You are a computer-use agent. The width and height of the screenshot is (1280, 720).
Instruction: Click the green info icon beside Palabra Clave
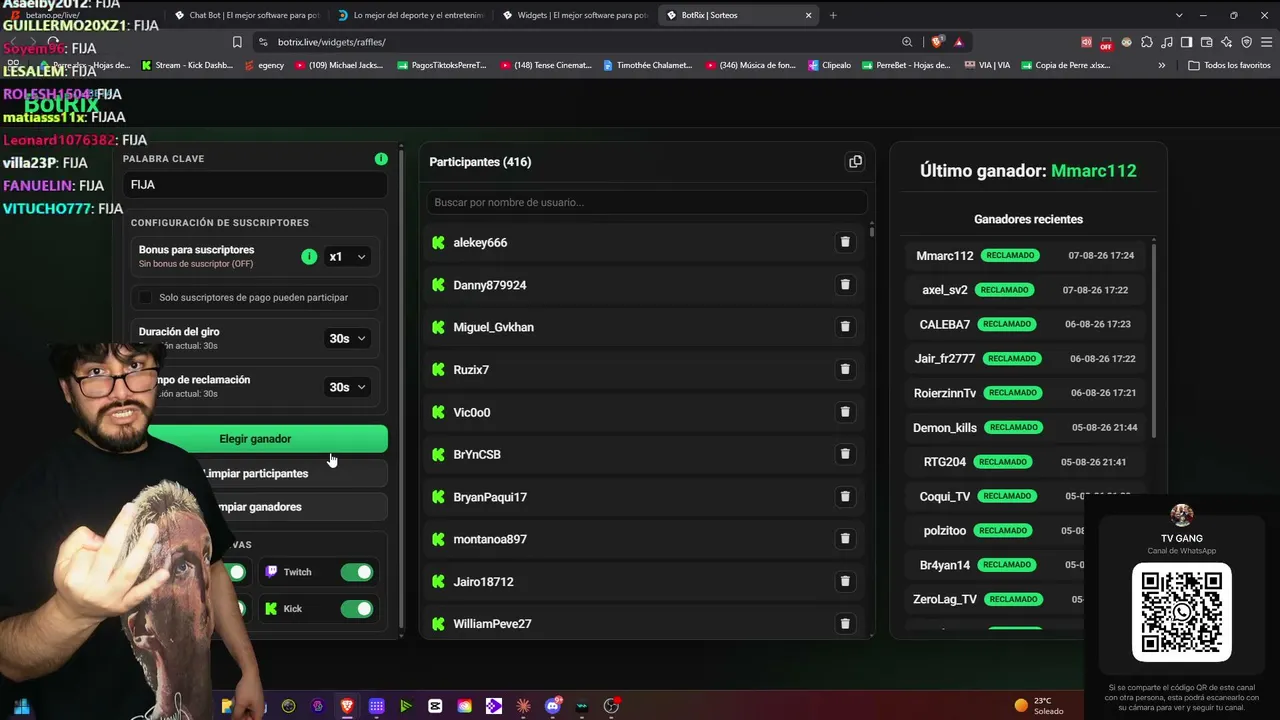pyautogui.click(x=381, y=159)
